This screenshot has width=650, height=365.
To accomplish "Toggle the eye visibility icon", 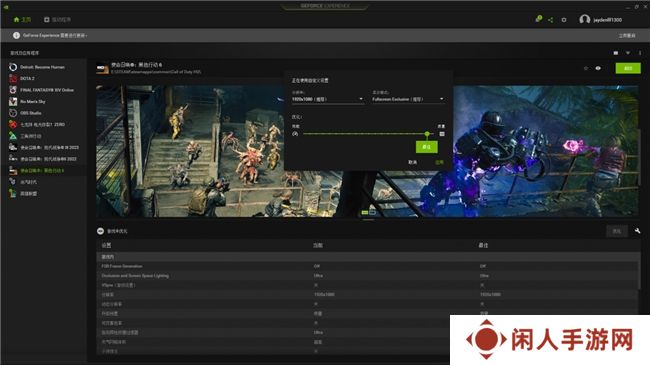I will pyautogui.click(x=598, y=68).
